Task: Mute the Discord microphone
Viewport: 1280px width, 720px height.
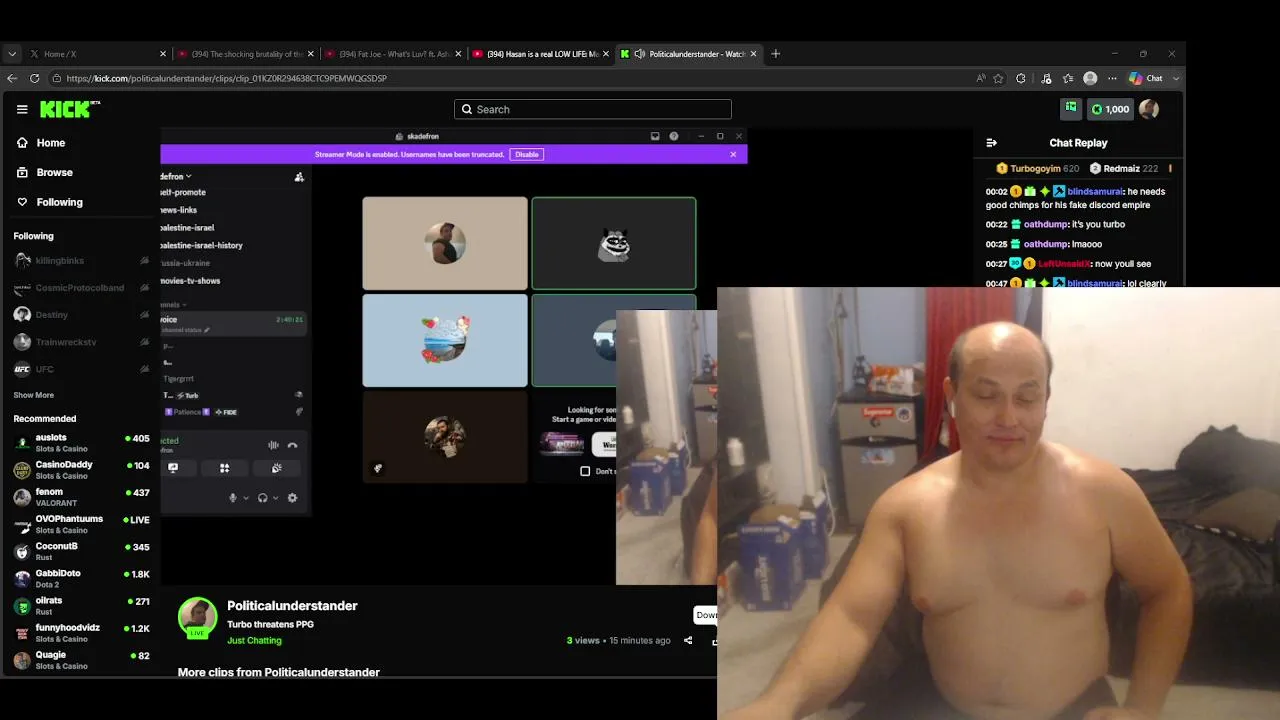Action: 233,498
